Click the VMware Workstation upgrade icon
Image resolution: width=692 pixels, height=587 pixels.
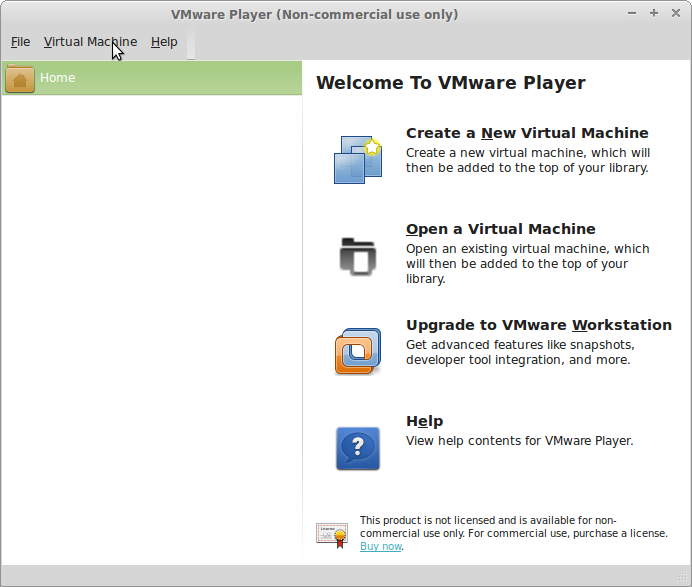pyautogui.click(x=358, y=351)
